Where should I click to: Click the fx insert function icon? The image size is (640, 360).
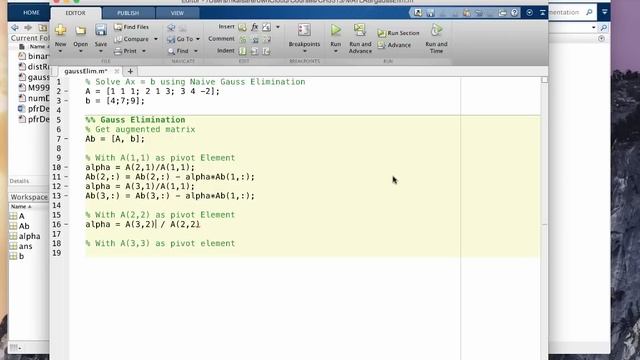pos(255,27)
